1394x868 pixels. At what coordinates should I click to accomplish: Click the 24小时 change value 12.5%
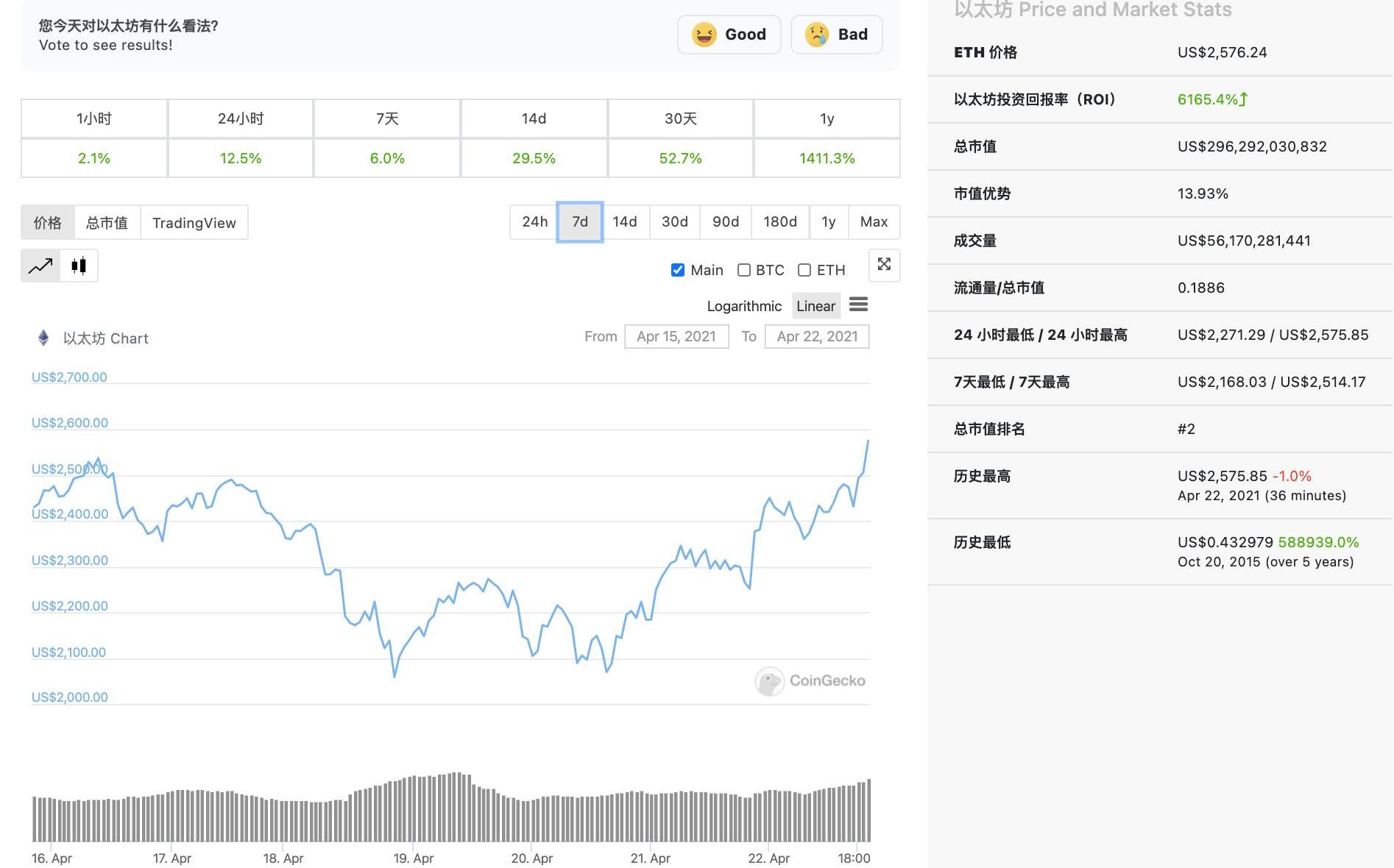(241, 158)
